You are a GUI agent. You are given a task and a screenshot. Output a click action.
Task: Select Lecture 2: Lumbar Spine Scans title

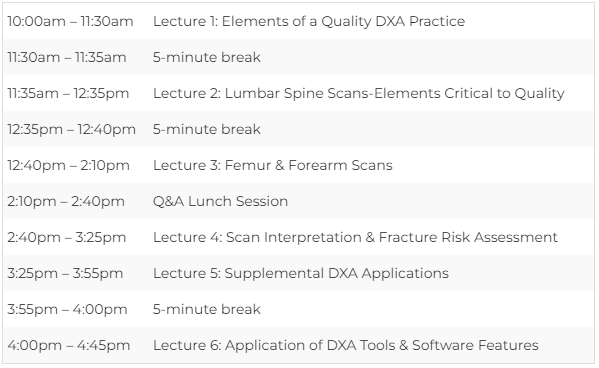tap(359, 94)
